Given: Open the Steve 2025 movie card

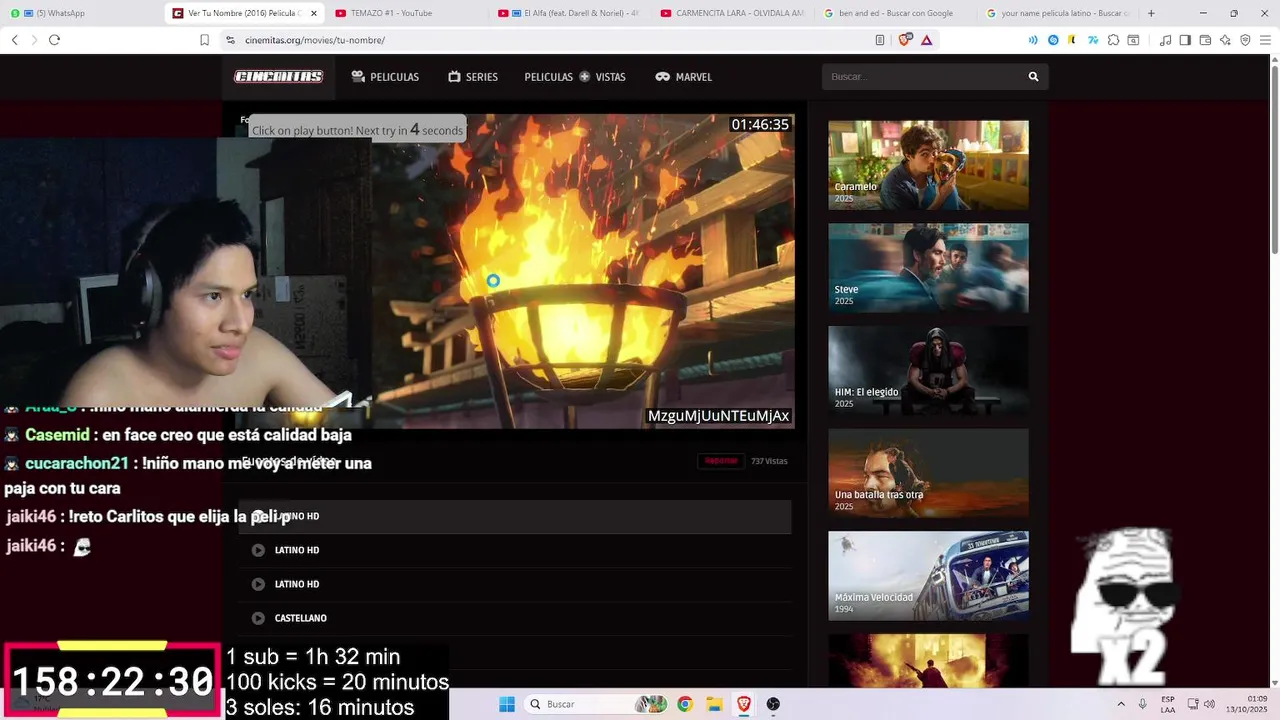Looking at the screenshot, I should [928, 268].
